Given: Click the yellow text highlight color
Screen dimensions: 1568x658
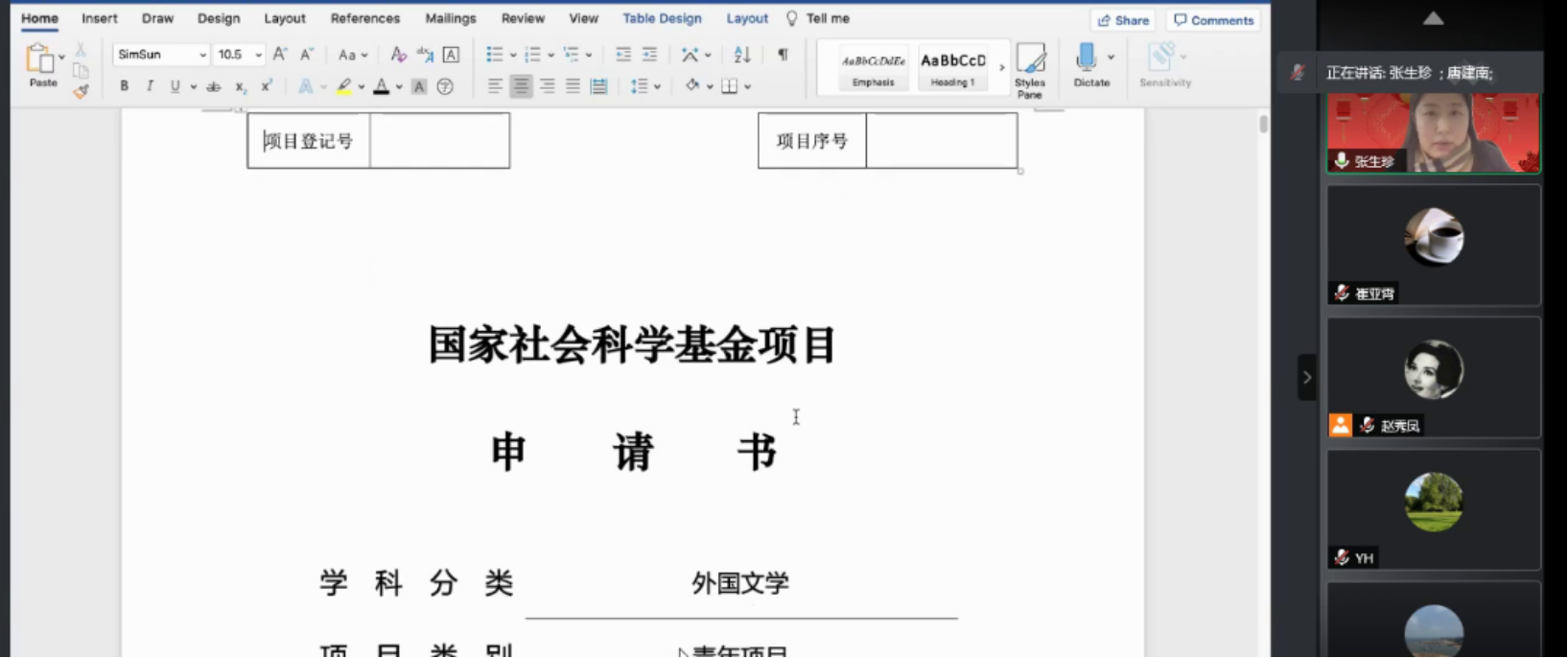Looking at the screenshot, I should point(343,86).
